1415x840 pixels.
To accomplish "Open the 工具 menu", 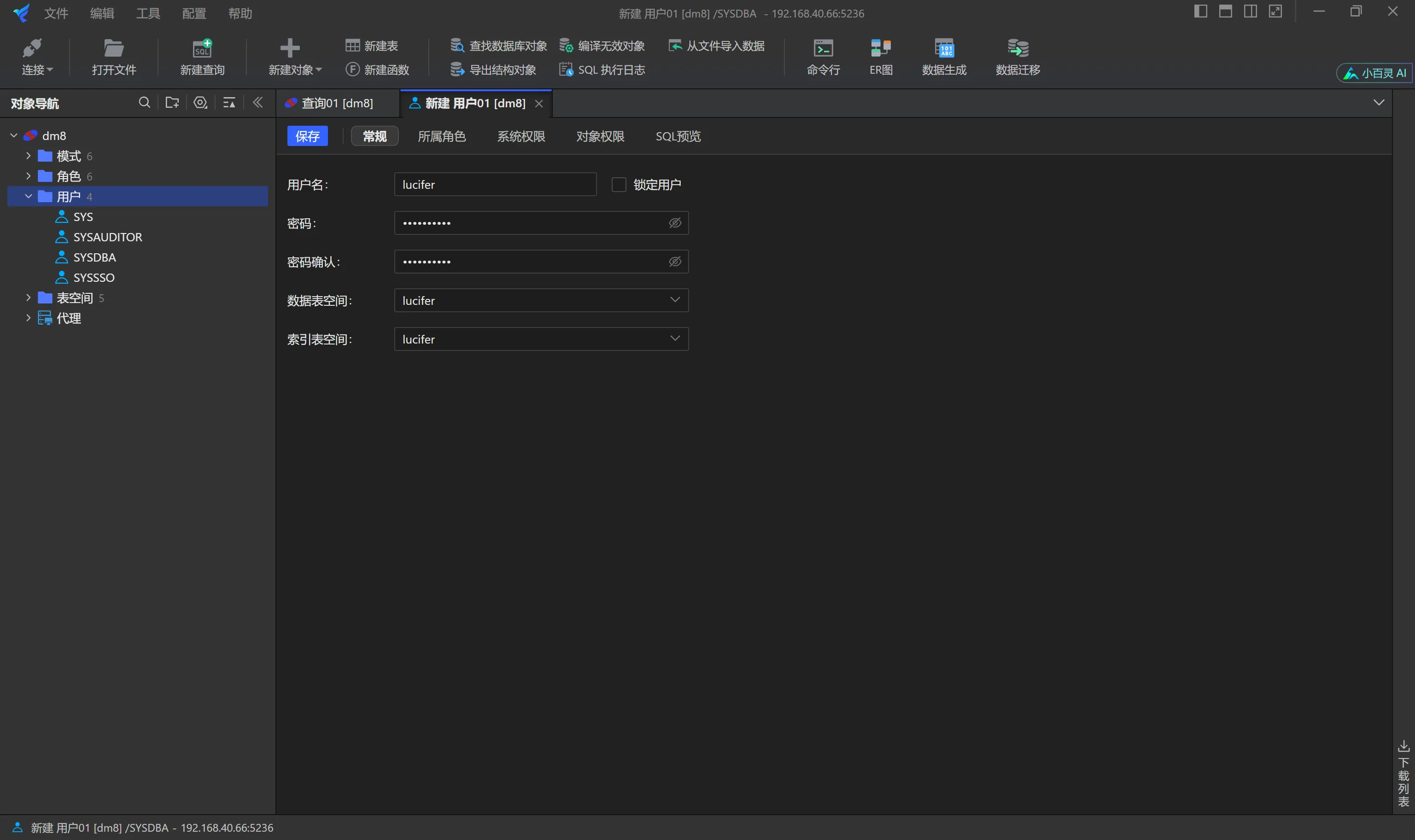I will [x=148, y=13].
